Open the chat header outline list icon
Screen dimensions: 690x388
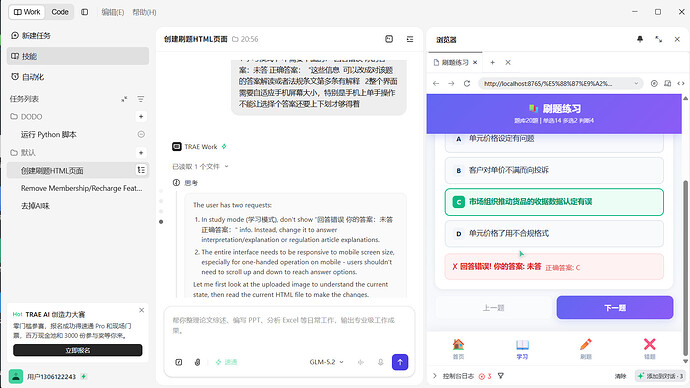click(410, 39)
